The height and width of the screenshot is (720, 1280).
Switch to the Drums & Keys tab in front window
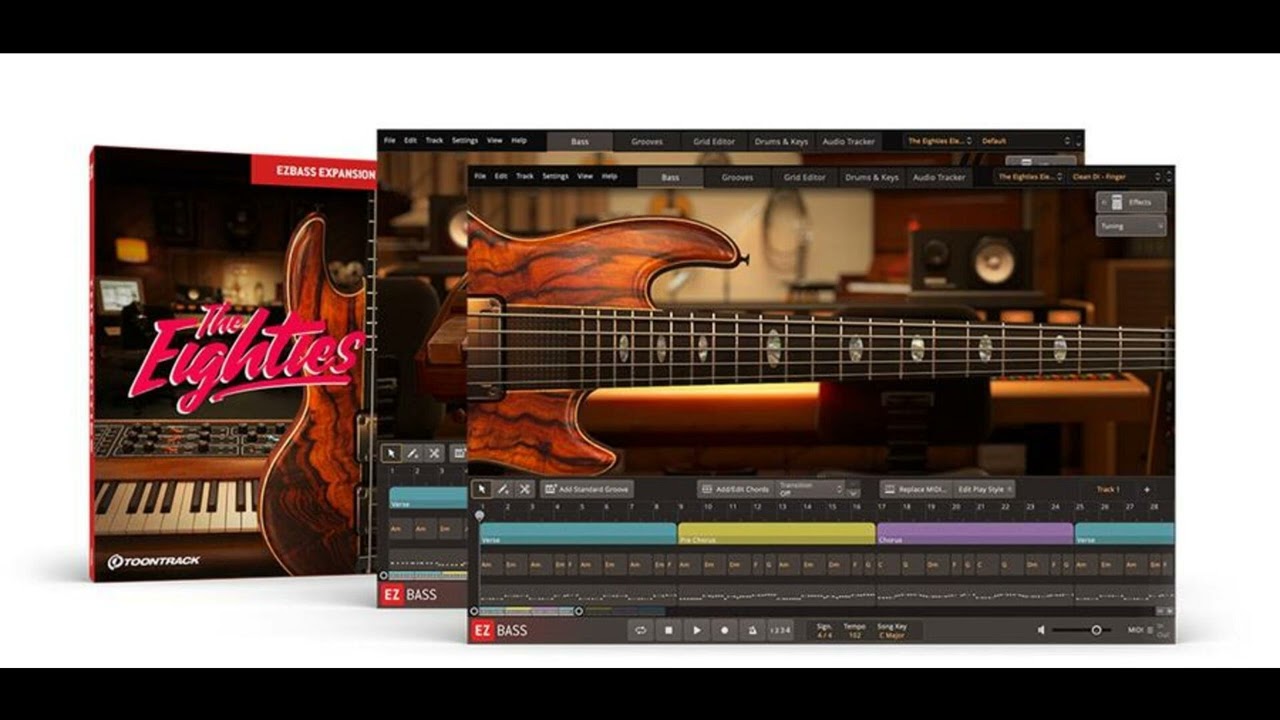tap(872, 177)
